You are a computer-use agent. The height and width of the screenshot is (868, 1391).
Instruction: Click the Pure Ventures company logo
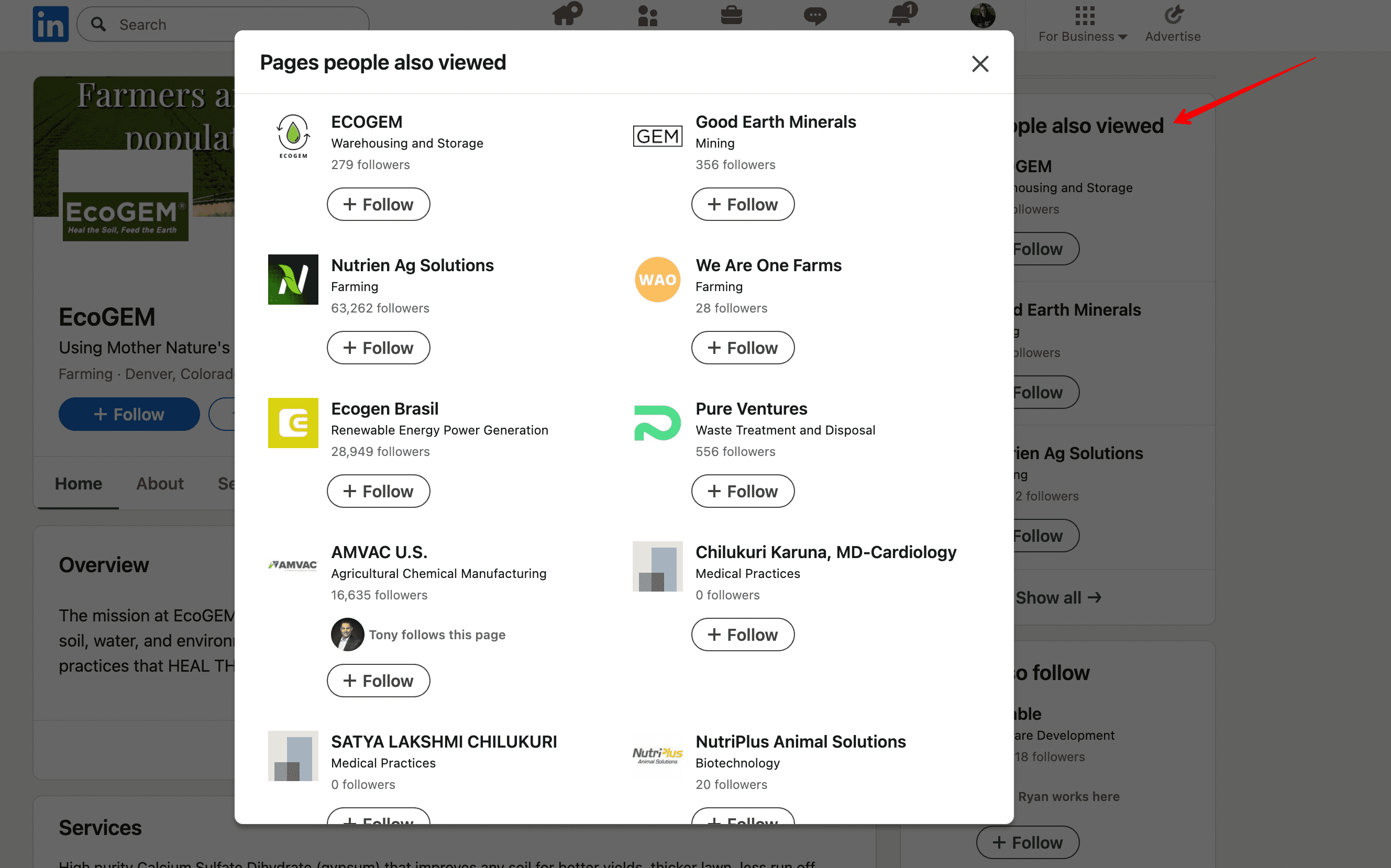pyautogui.click(x=657, y=423)
